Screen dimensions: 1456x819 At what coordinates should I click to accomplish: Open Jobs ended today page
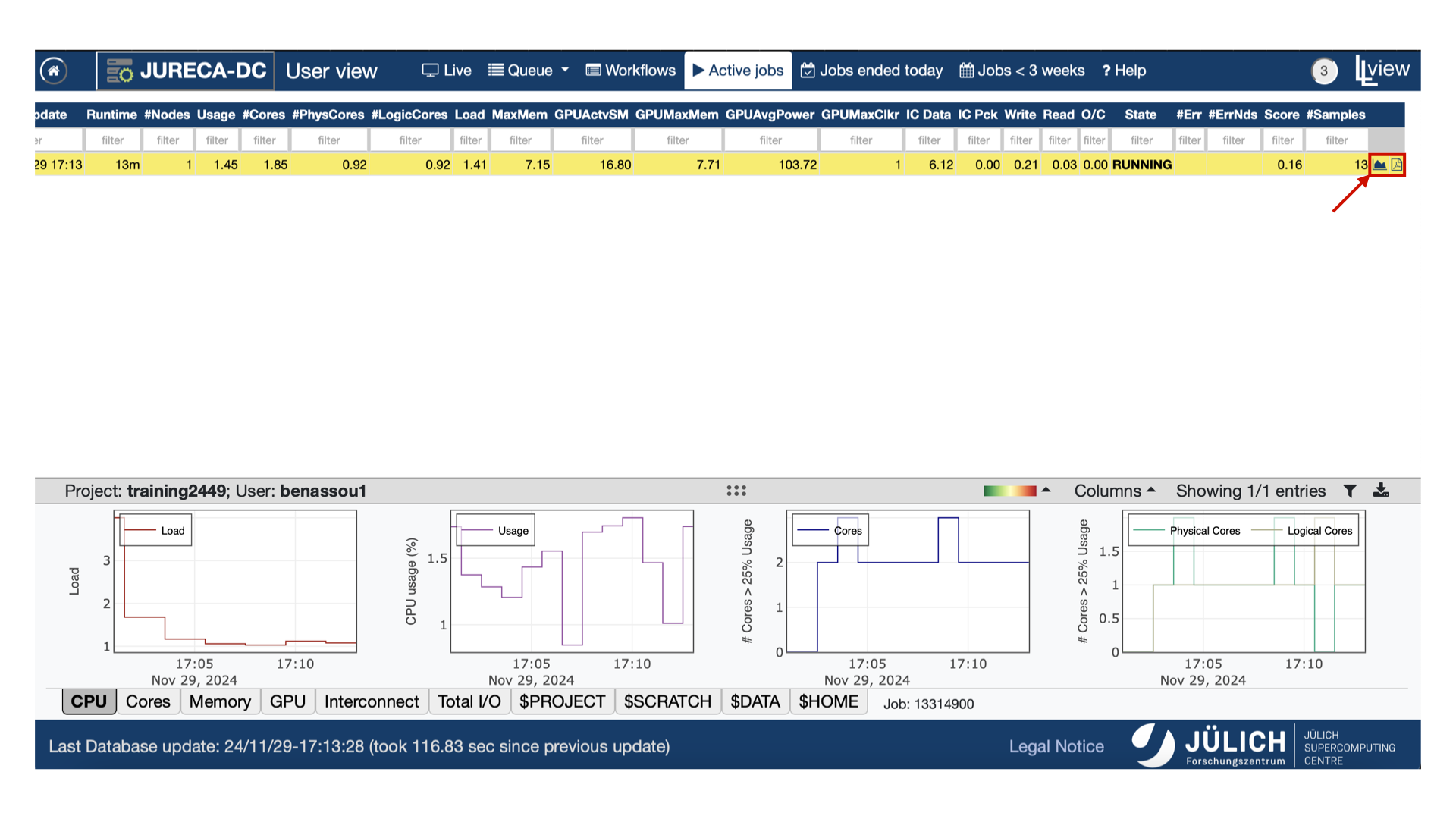(x=871, y=71)
